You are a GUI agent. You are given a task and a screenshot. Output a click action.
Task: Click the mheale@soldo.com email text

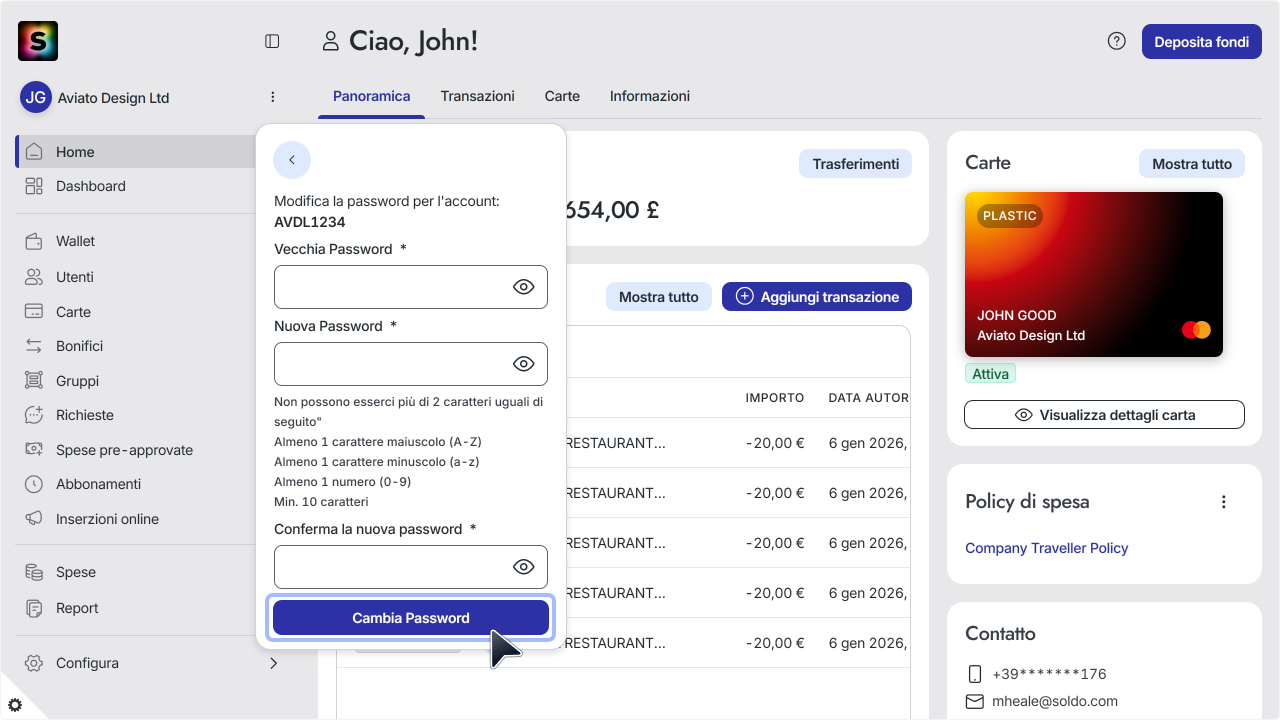pyautogui.click(x=1055, y=702)
